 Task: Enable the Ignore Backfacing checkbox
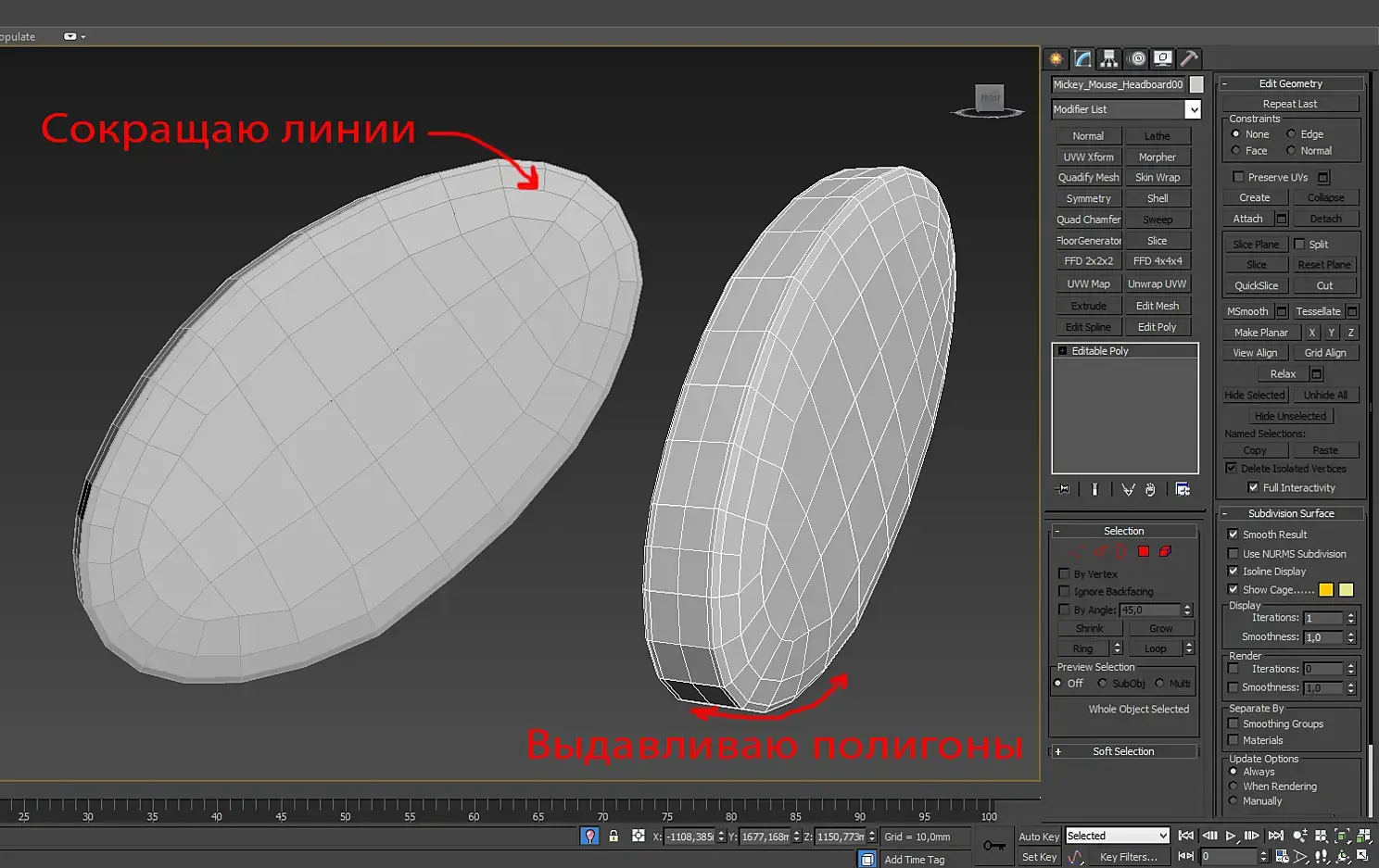[1064, 592]
